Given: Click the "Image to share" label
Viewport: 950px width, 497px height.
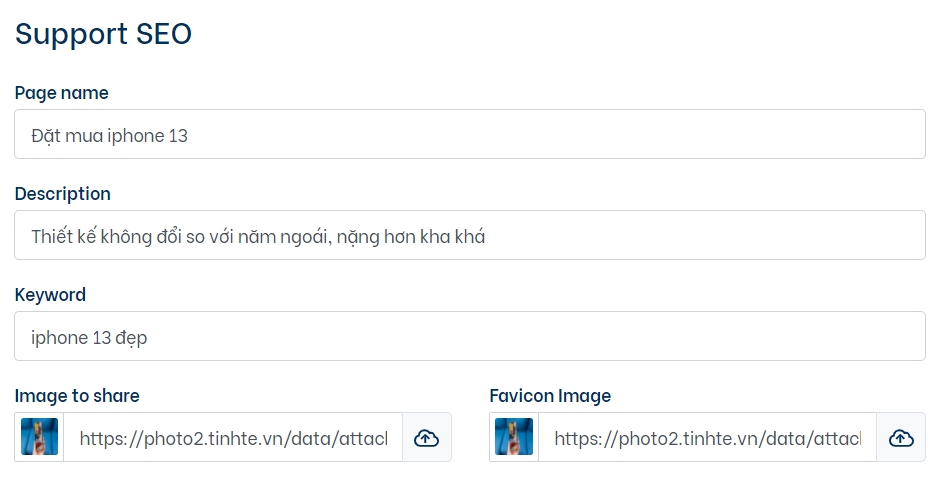Looking at the screenshot, I should tap(77, 396).
